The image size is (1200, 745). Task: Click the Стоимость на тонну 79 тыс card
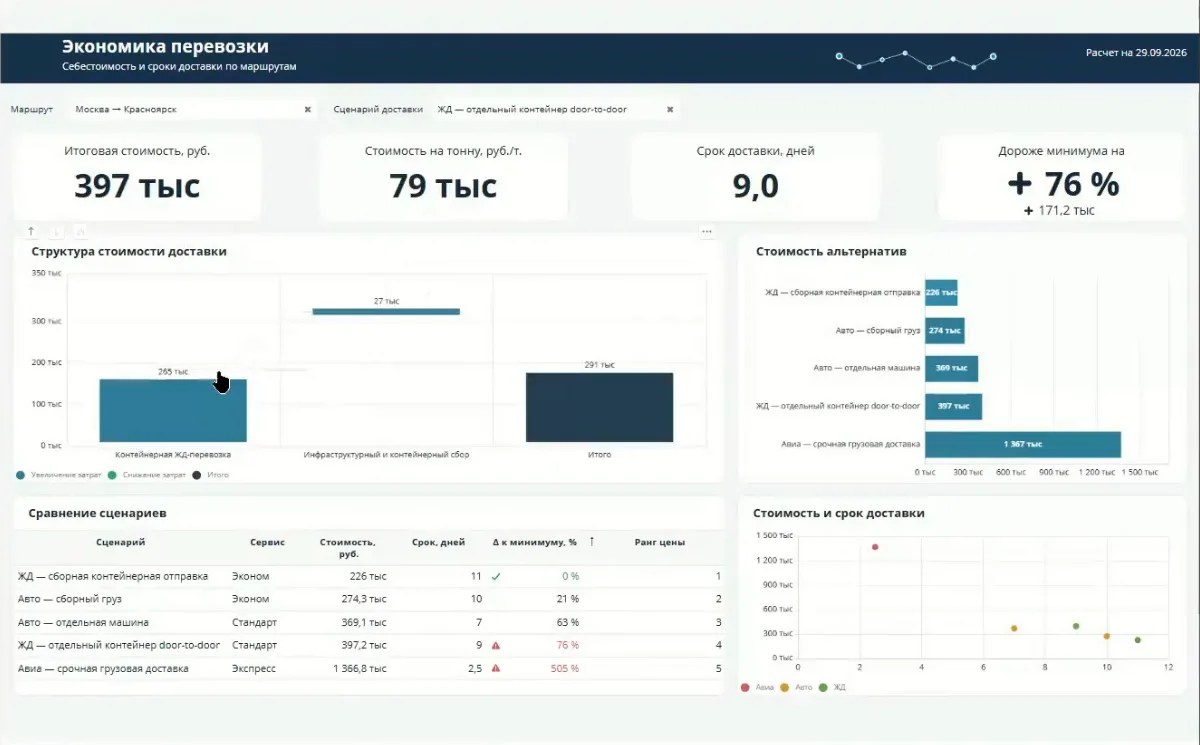444,177
